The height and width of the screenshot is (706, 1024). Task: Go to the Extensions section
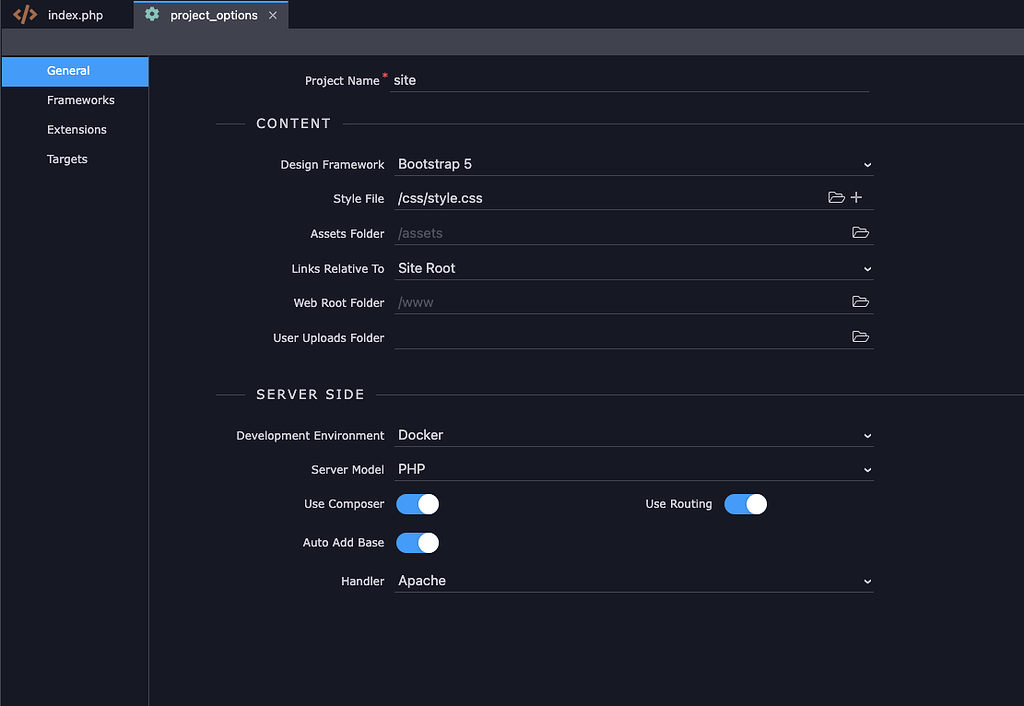click(x=76, y=129)
